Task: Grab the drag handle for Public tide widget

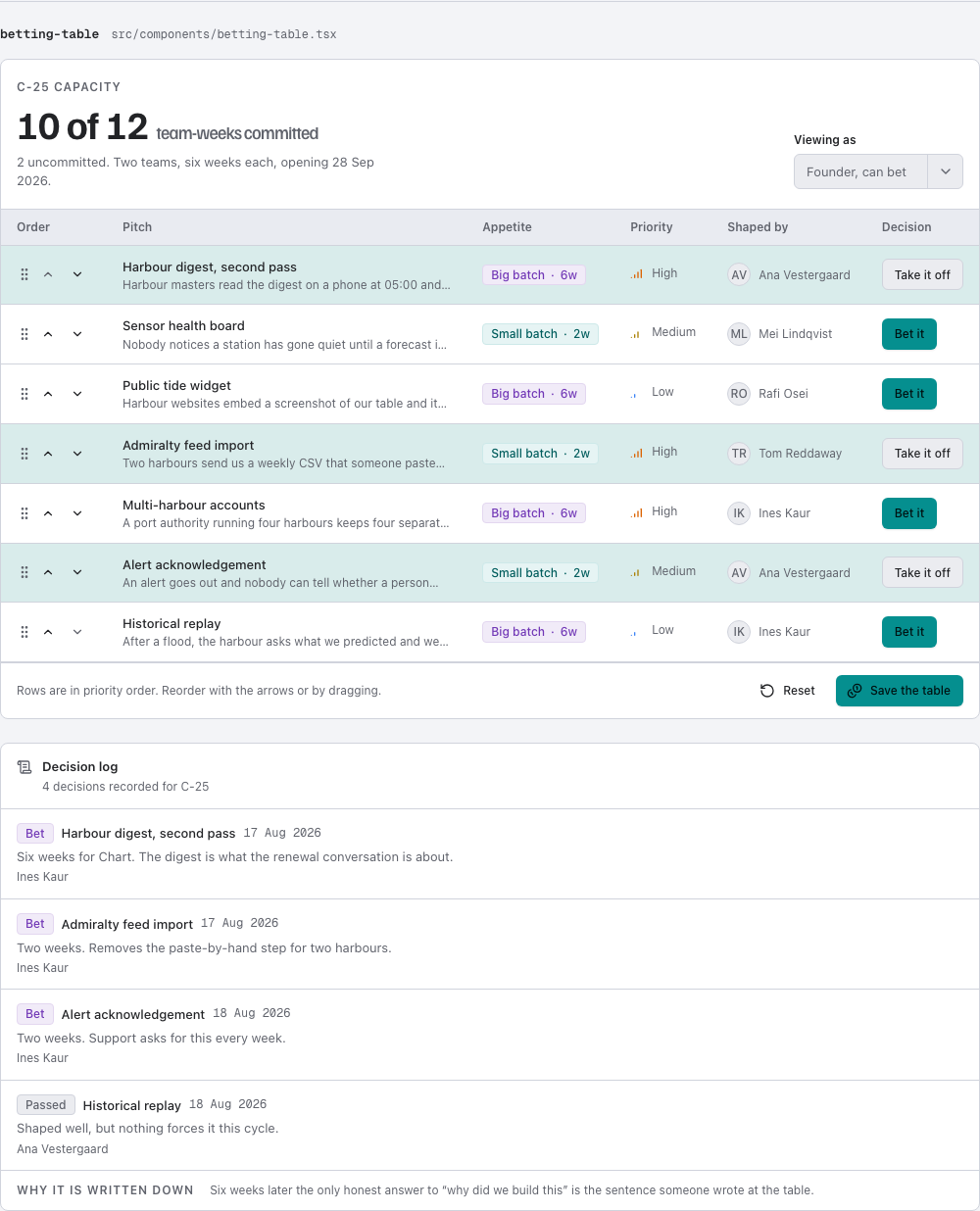Action: click(24, 394)
